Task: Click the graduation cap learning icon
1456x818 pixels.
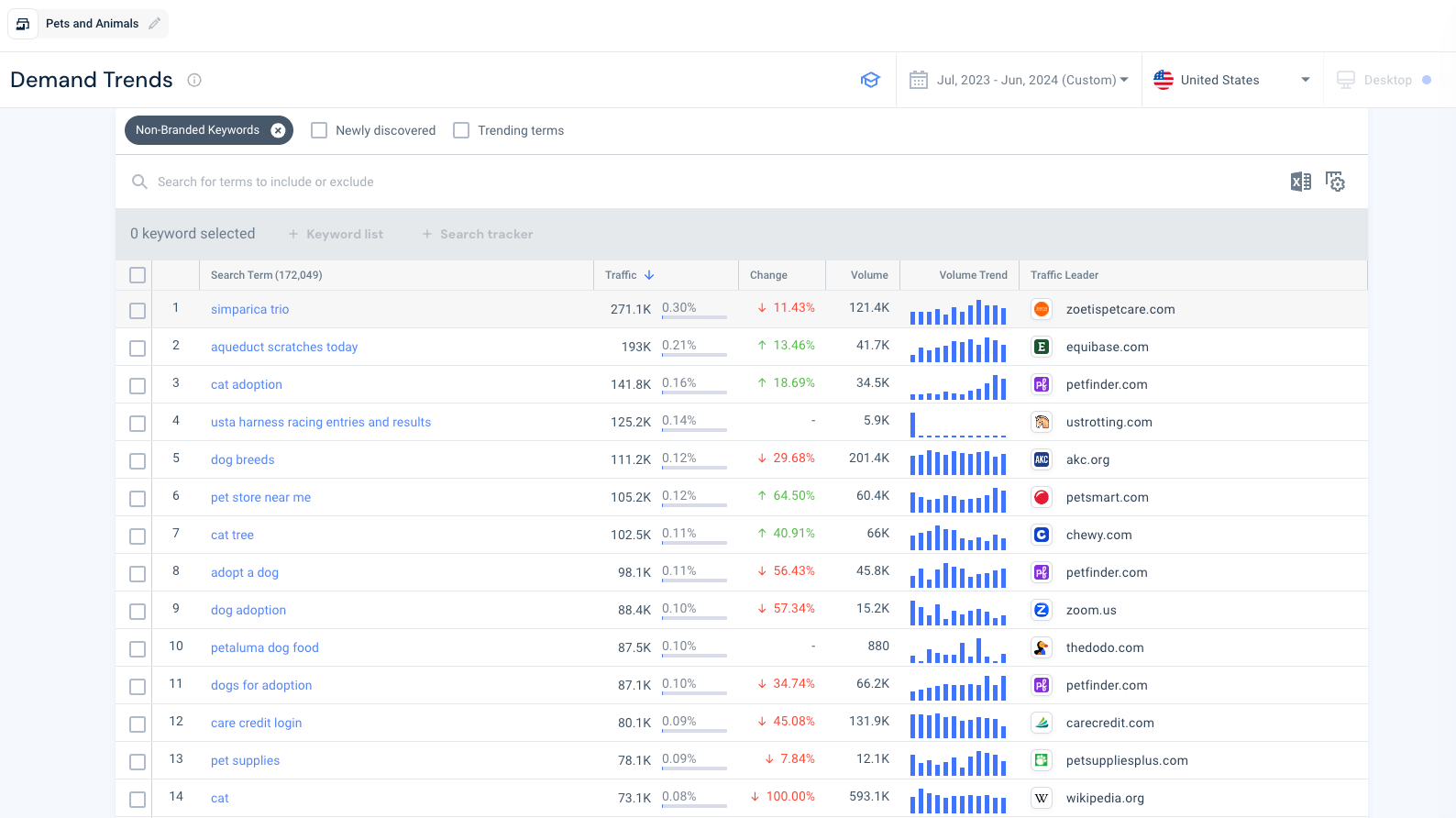Action: (x=870, y=80)
